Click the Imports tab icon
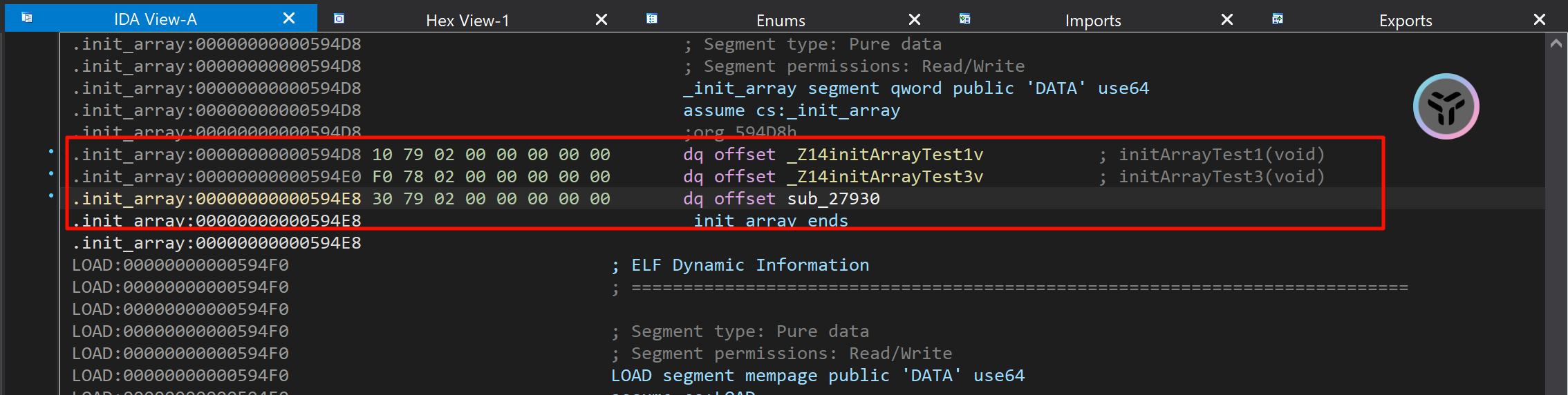The width and height of the screenshot is (1568, 395). [964, 19]
